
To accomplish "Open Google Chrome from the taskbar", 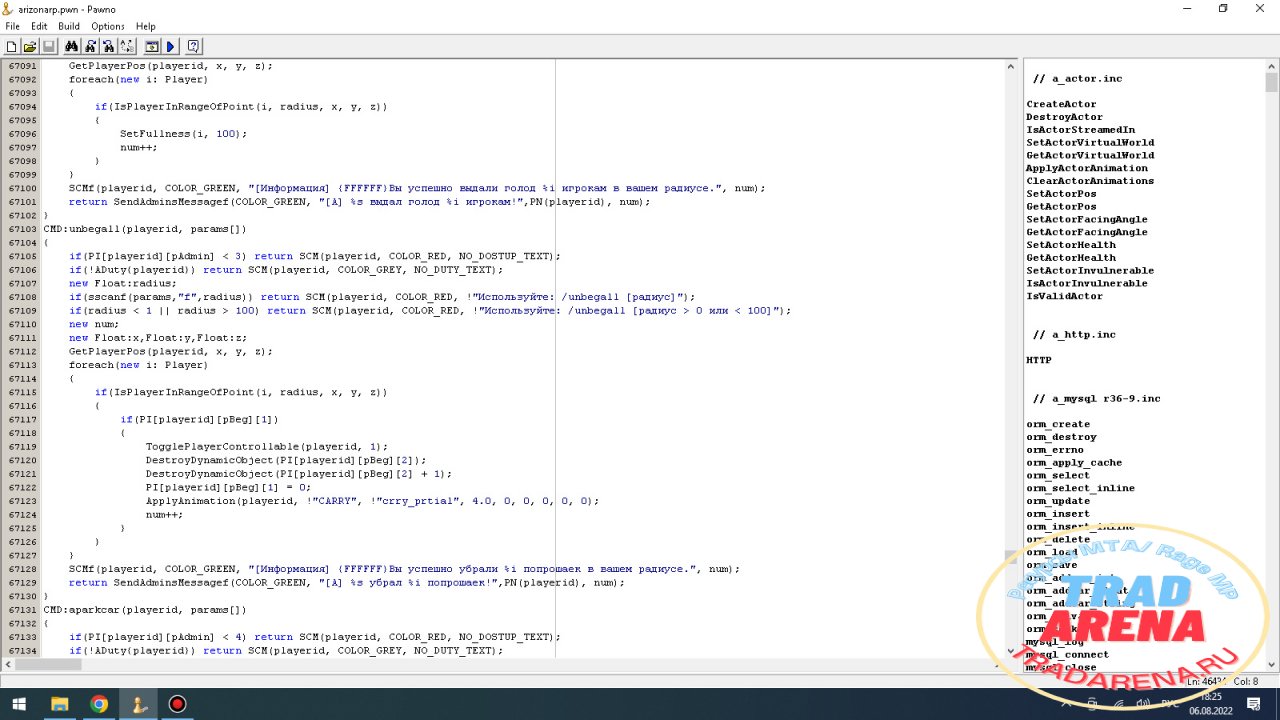I will pos(99,704).
